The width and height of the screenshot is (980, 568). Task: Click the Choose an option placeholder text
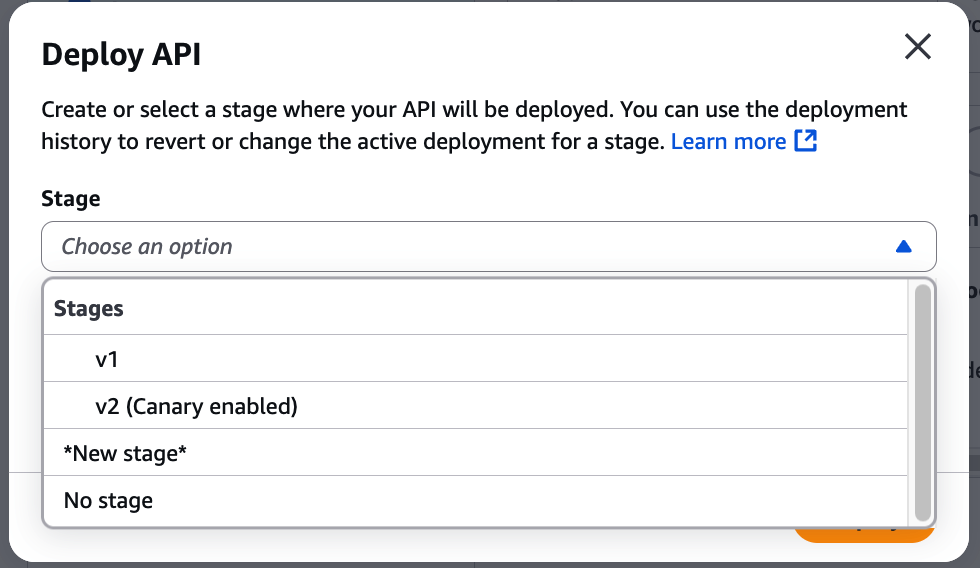click(147, 246)
